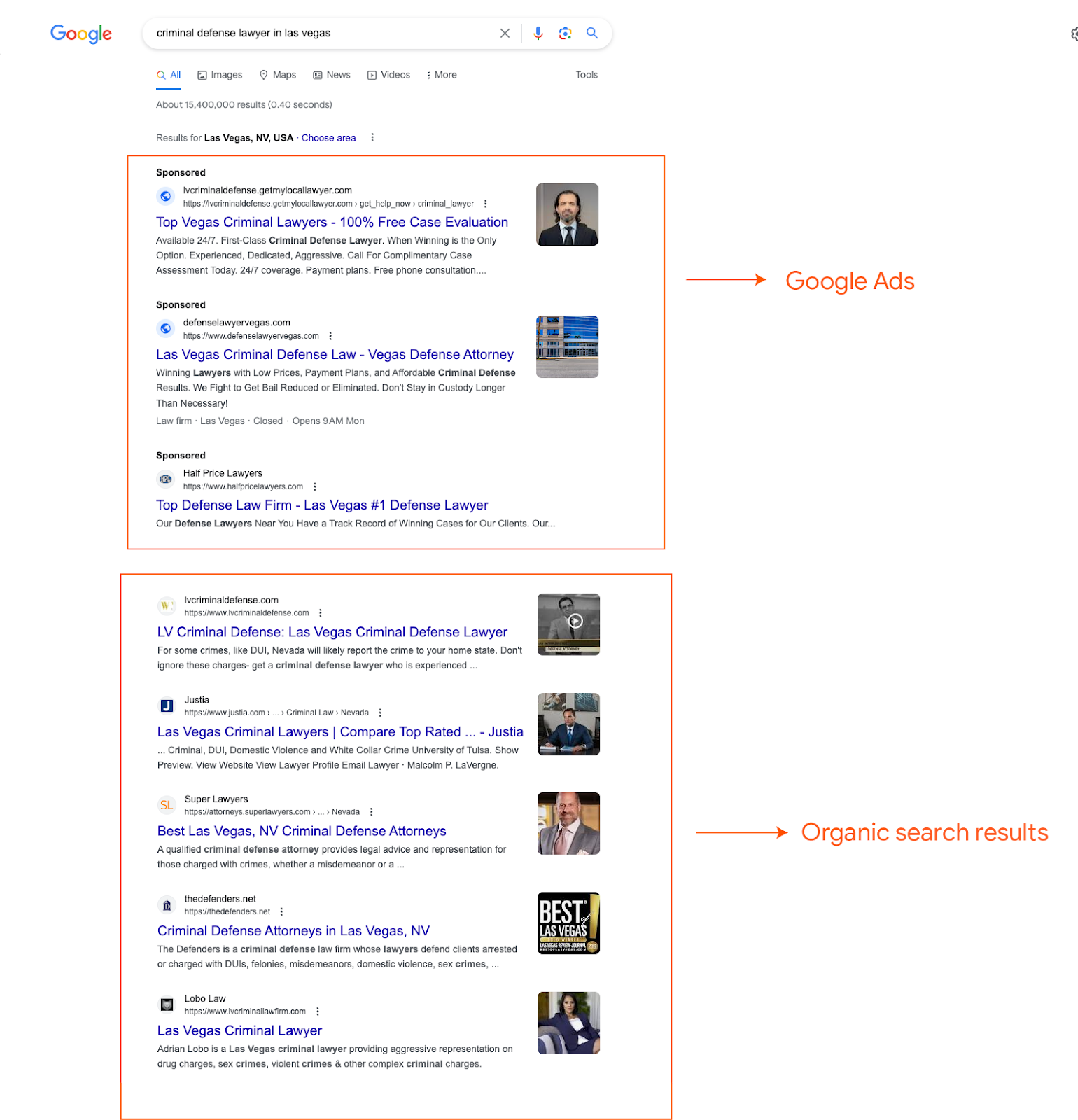The height and width of the screenshot is (1120, 1078).
Task: Click the Google settings gear icon
Action: [x=1074, y=34]
